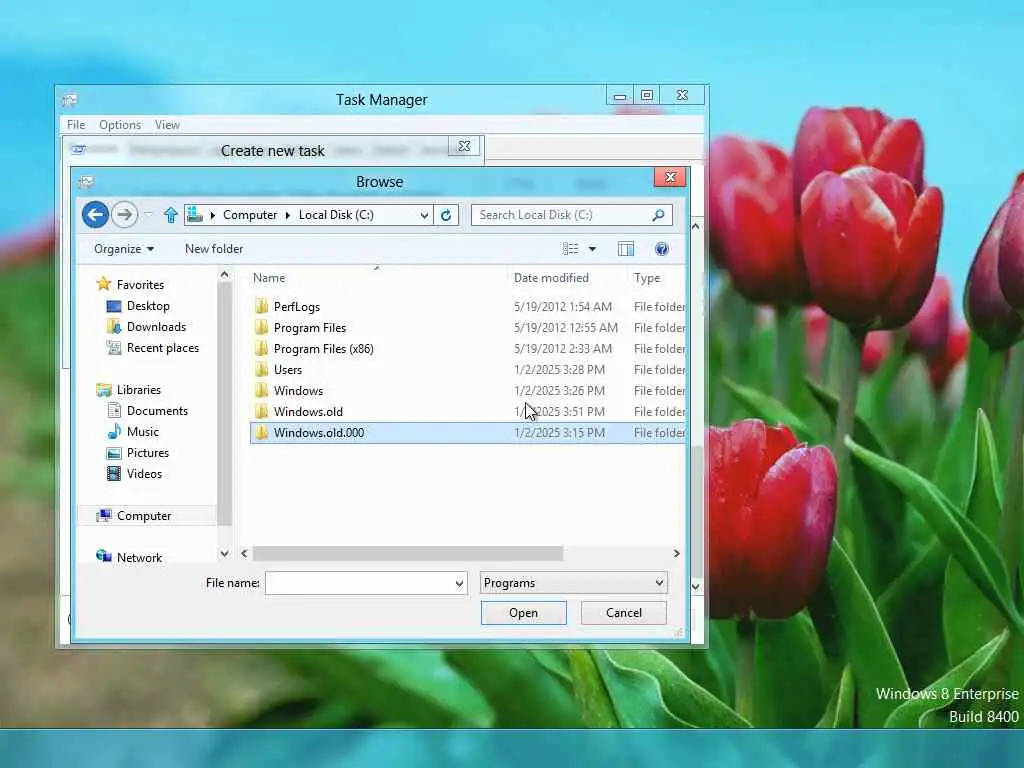The image size is (1024, 768).
Task: Click Local Disk (C:) in breadcrumb
Action: 336,215
